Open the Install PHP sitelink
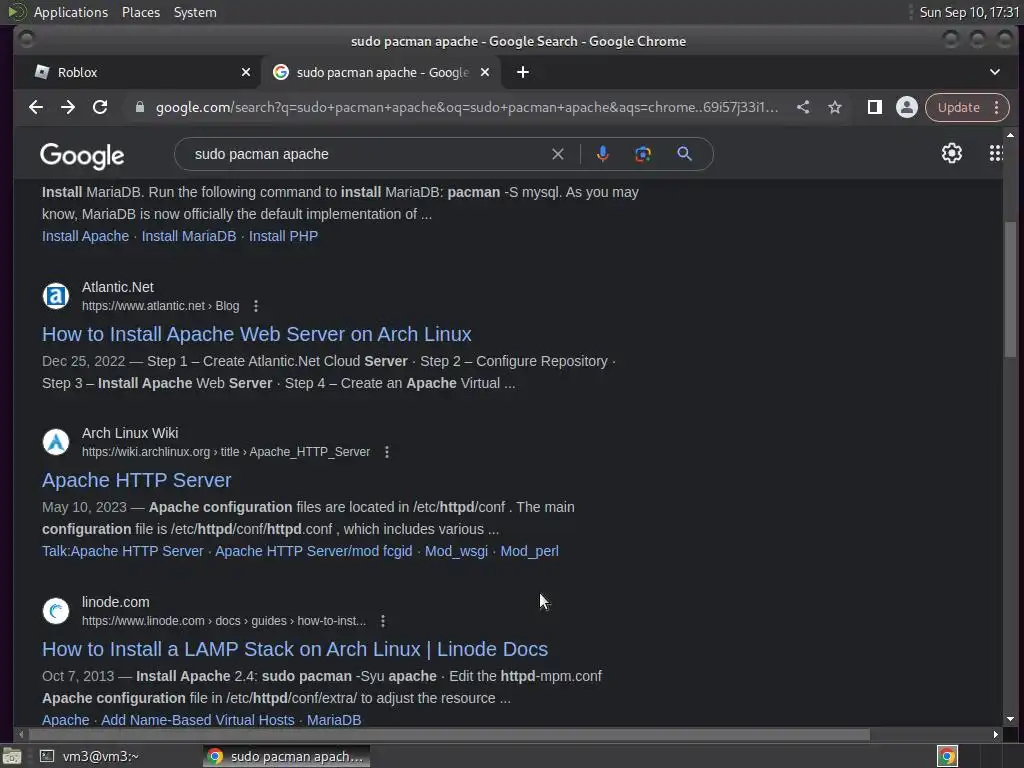This screenshot has width=1024, height=768. [283, 236]
